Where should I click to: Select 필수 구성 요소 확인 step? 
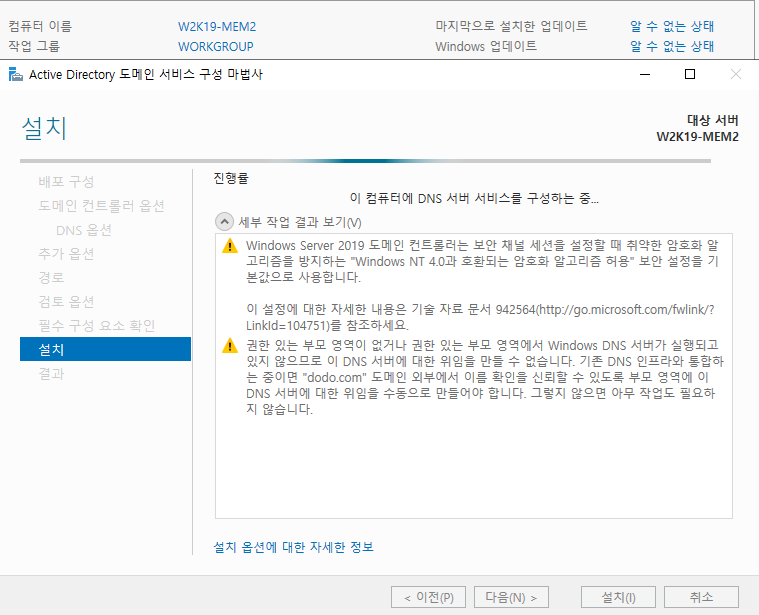(97, 326)
